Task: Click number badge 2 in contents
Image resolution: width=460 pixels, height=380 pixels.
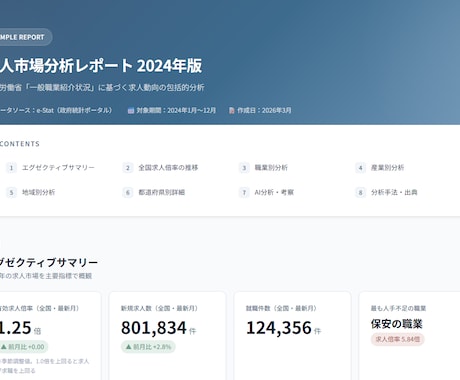Action: click(128, 167)
